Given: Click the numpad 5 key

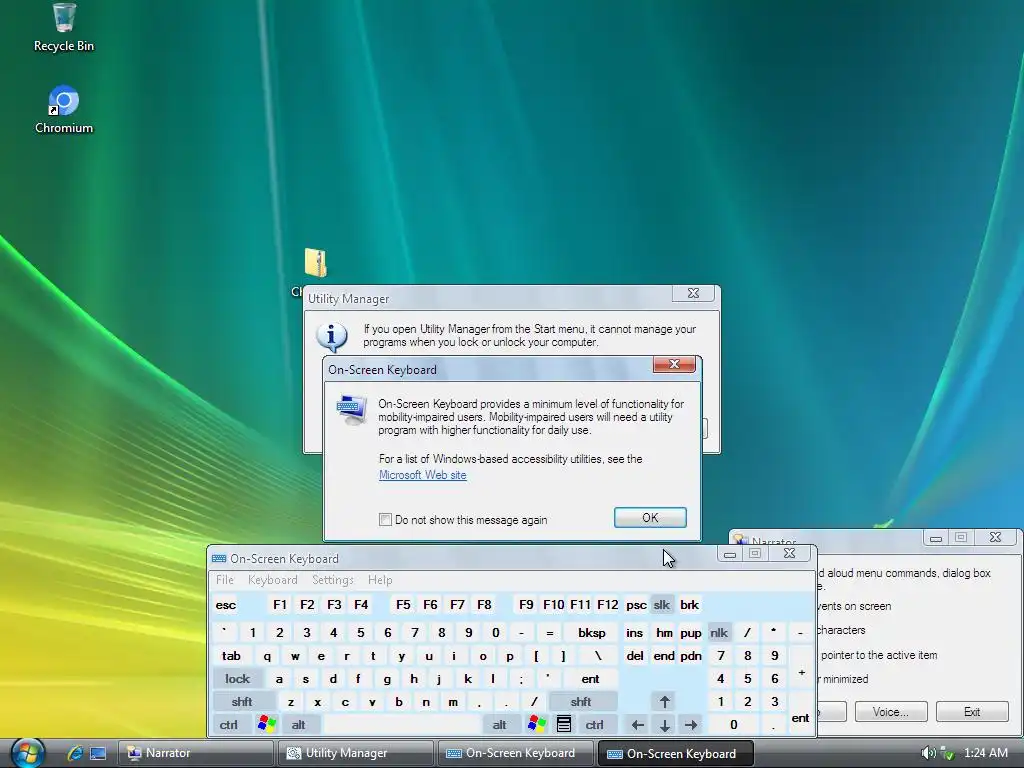Looking at the screenshot, I should pos(747,679).
